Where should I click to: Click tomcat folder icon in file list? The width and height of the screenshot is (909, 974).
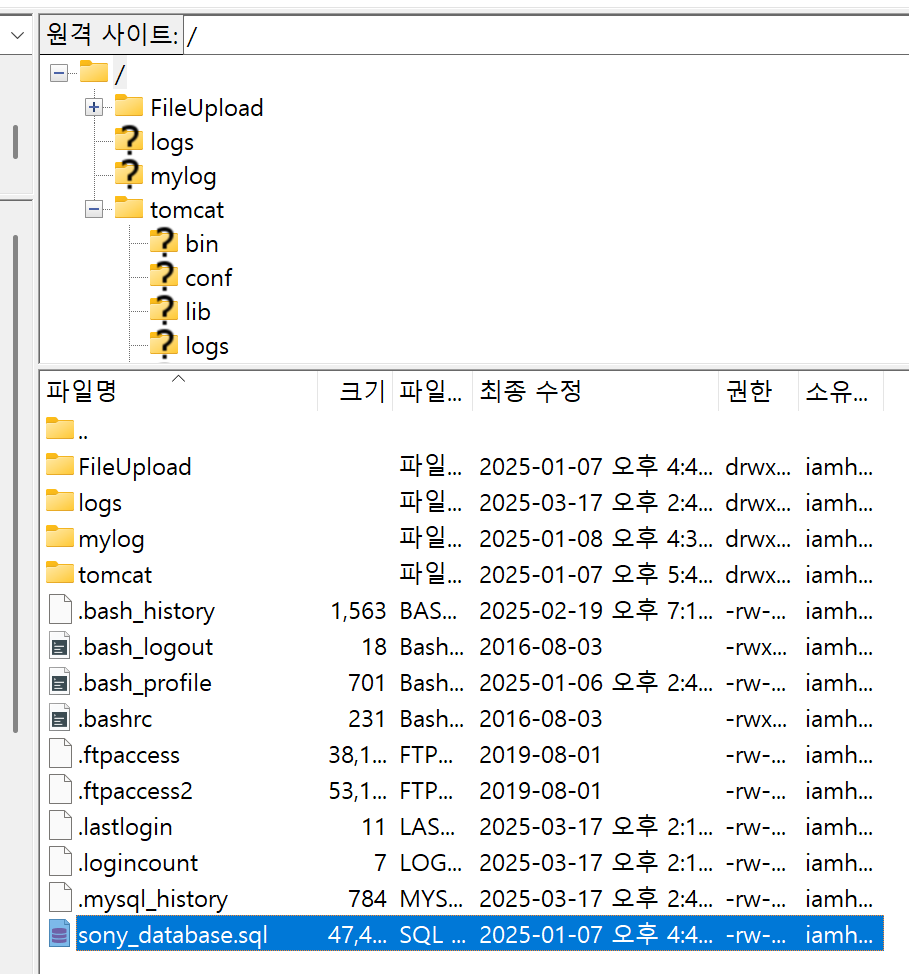pyautogui.click(x=60, y=573)
